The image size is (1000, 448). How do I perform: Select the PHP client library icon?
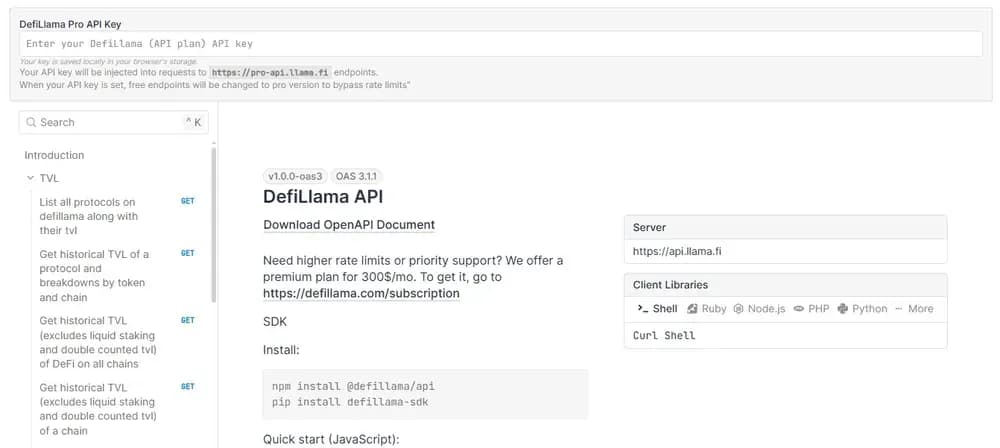(x=798, y=309)
